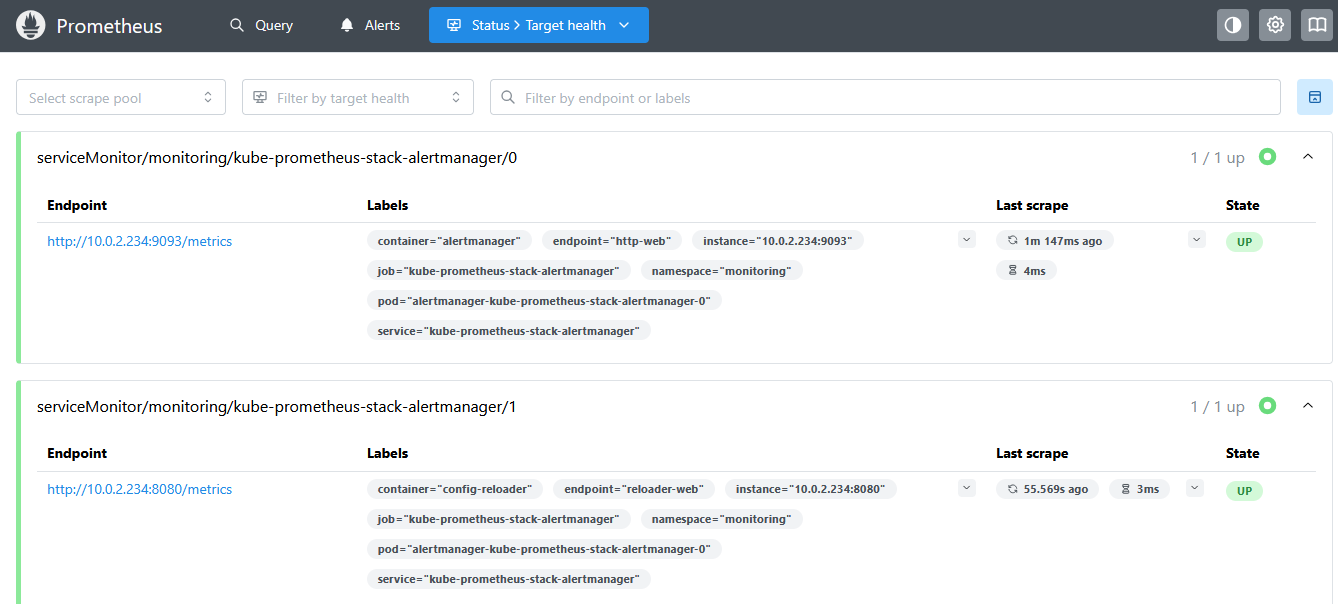The height and width of the screenshot is (604, 1338).
Task: Click the collapse-all pools icon button
Action: click(x=1315, y=97)
